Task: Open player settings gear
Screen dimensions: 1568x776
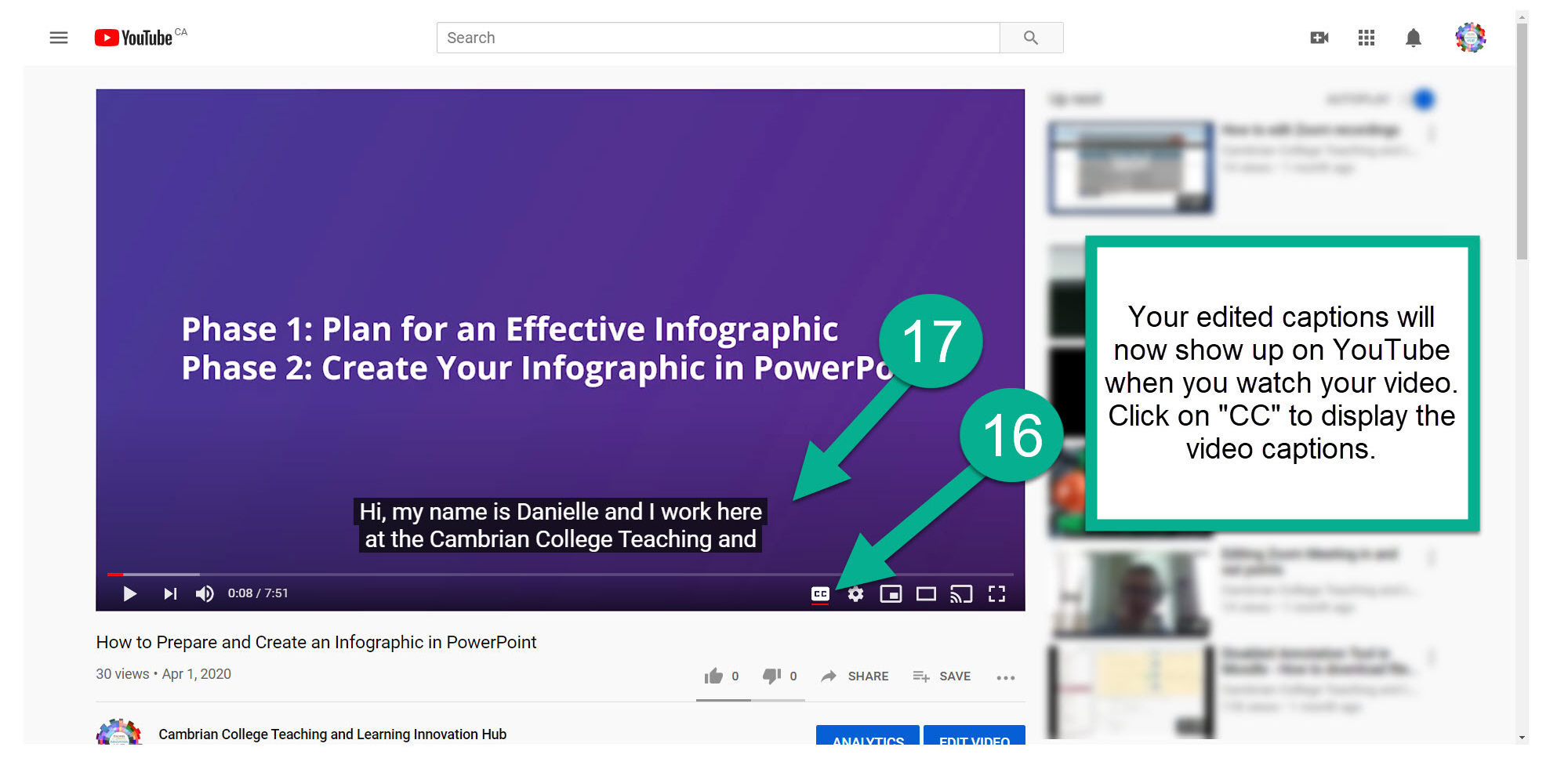Action: [855, 594]
